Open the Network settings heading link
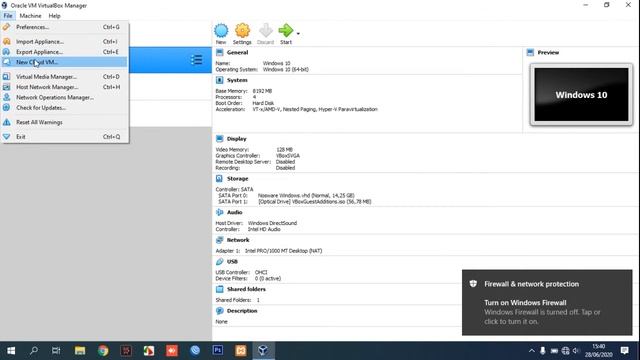 pyautogui.click(x=238, y=240)
